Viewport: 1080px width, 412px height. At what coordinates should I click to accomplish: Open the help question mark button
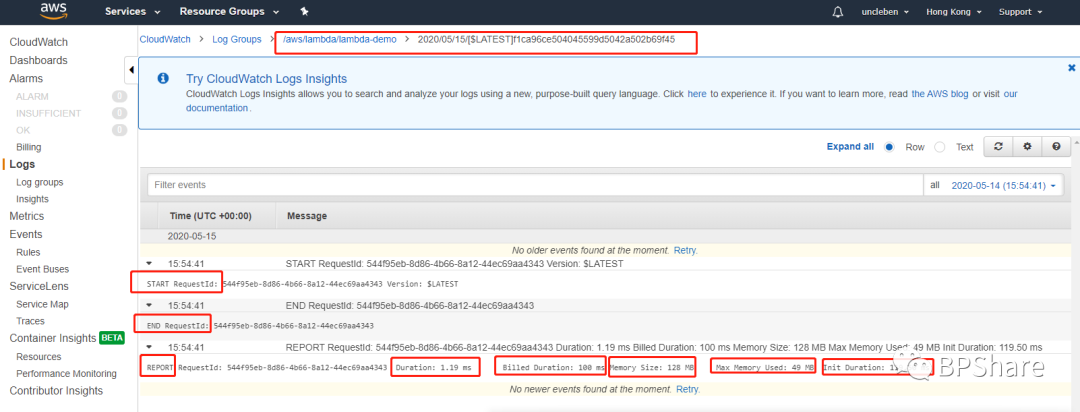1056,147
